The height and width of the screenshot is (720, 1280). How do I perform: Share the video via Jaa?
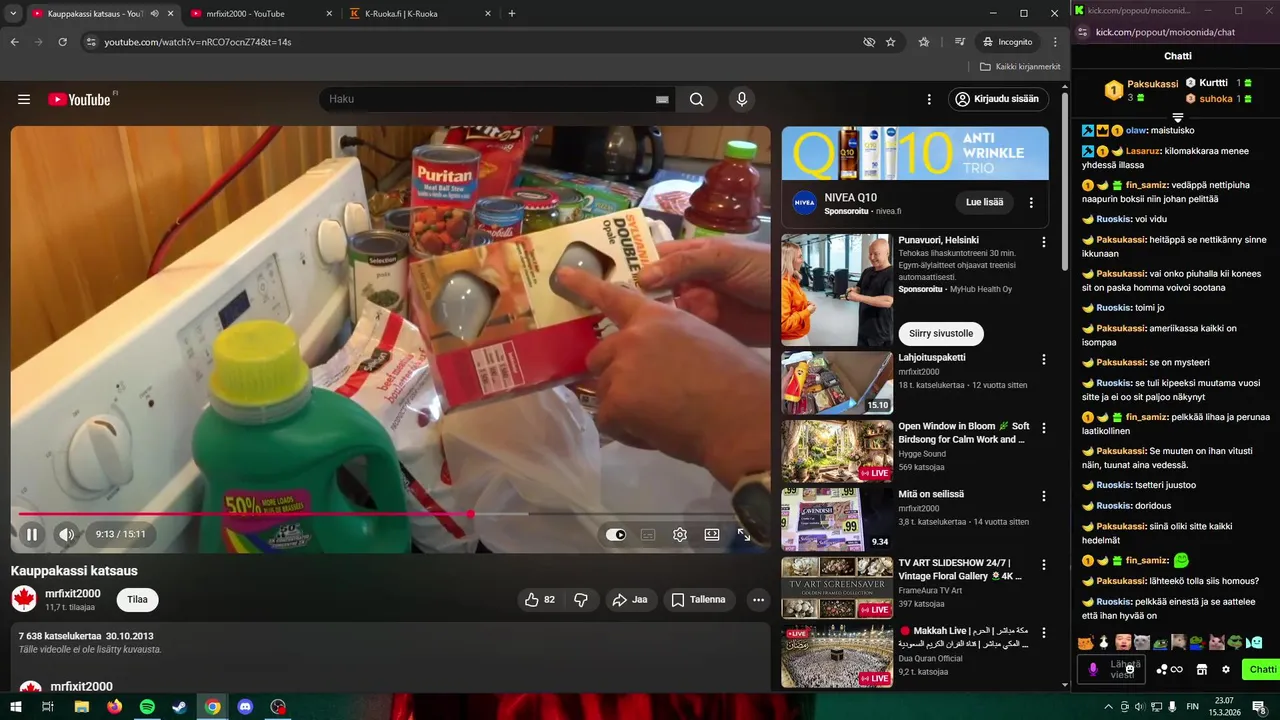coord(630,600)
